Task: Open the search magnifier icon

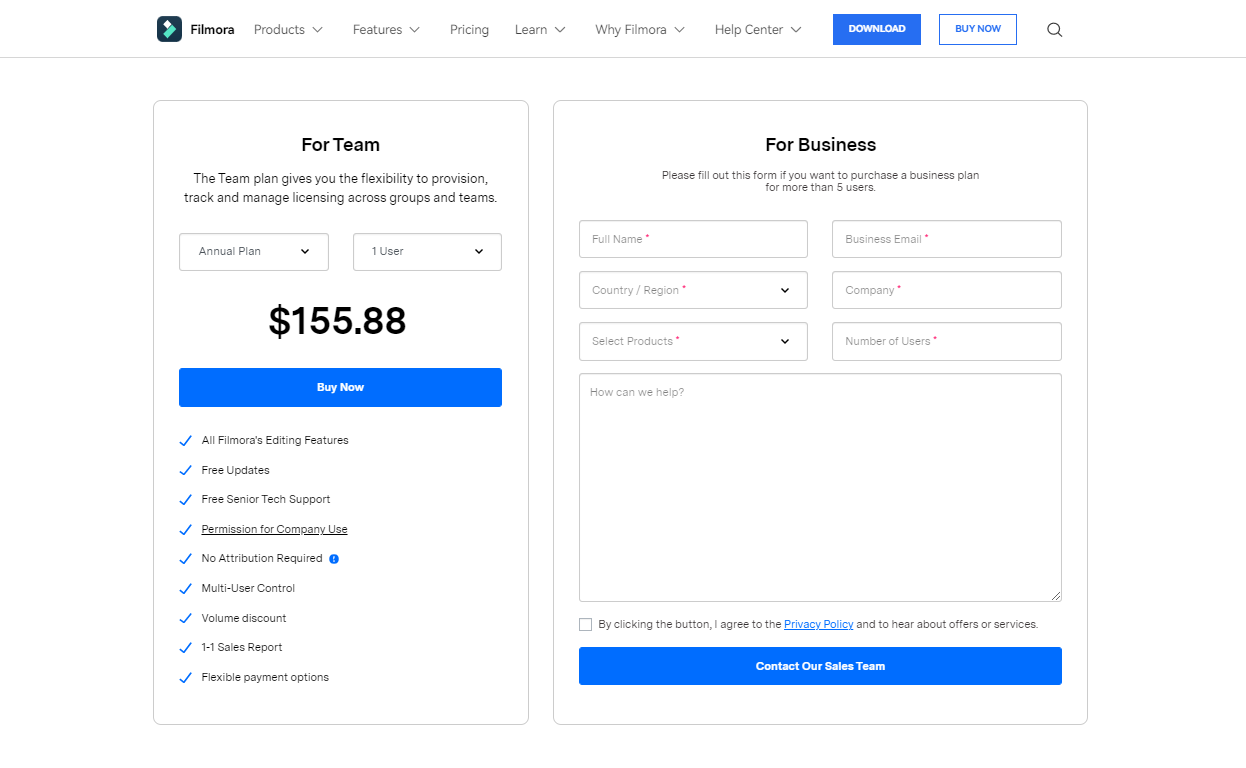Action: coord(1054,30)
